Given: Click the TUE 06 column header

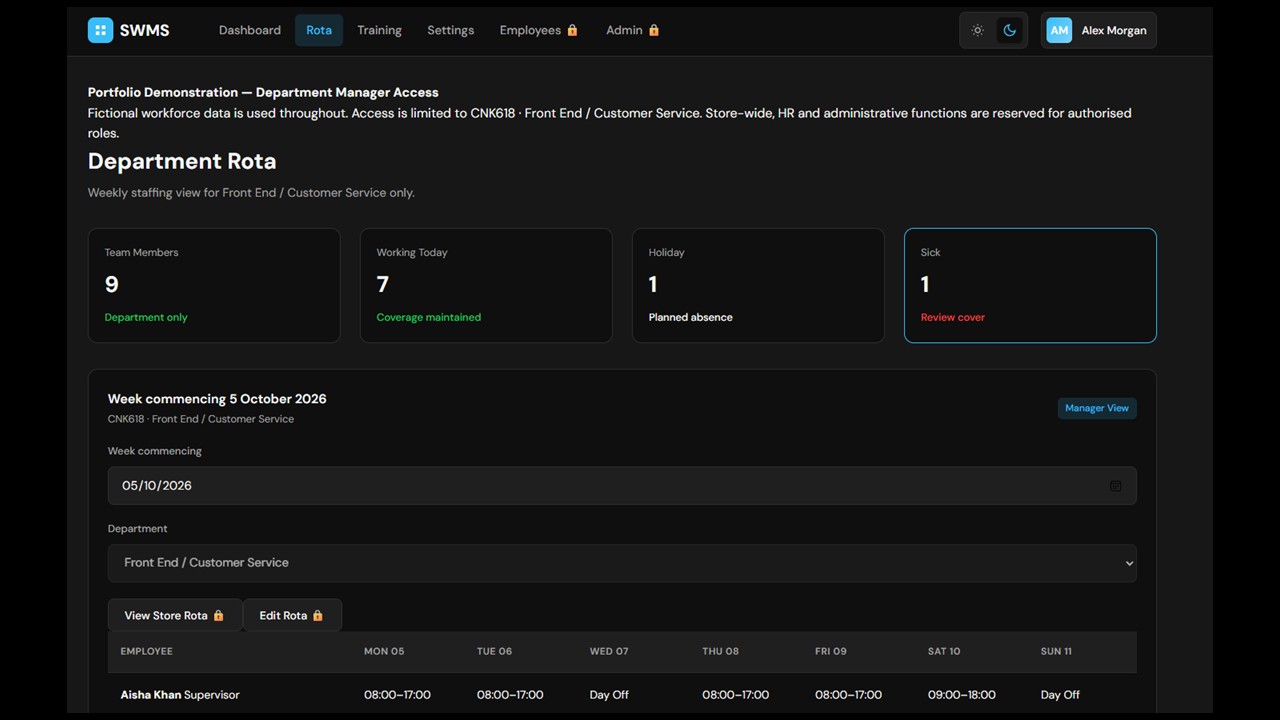Looking at the screenshot, I should coord(494,651).
